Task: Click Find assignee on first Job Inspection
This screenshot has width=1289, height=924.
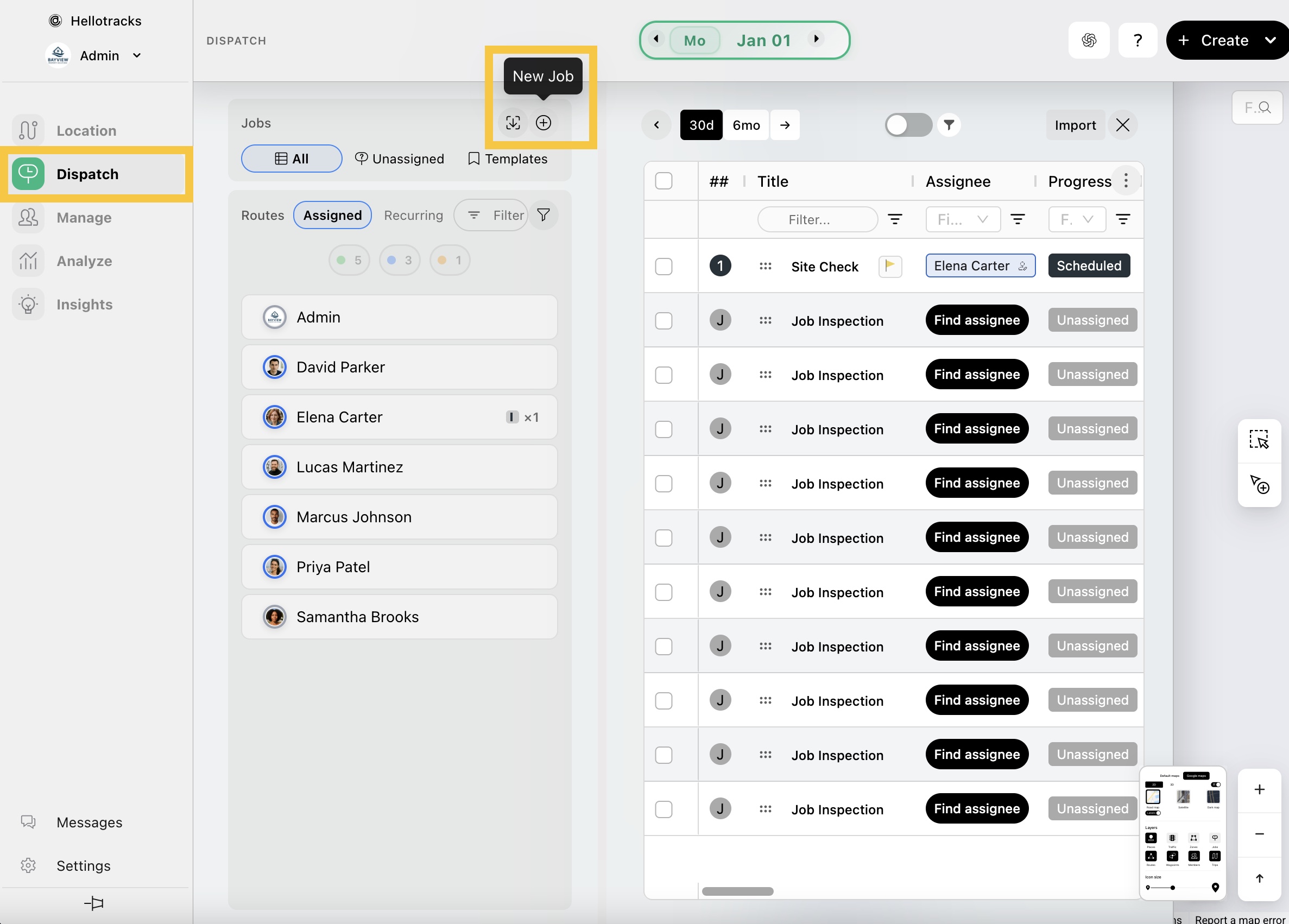Action: (x=976, y=320)
